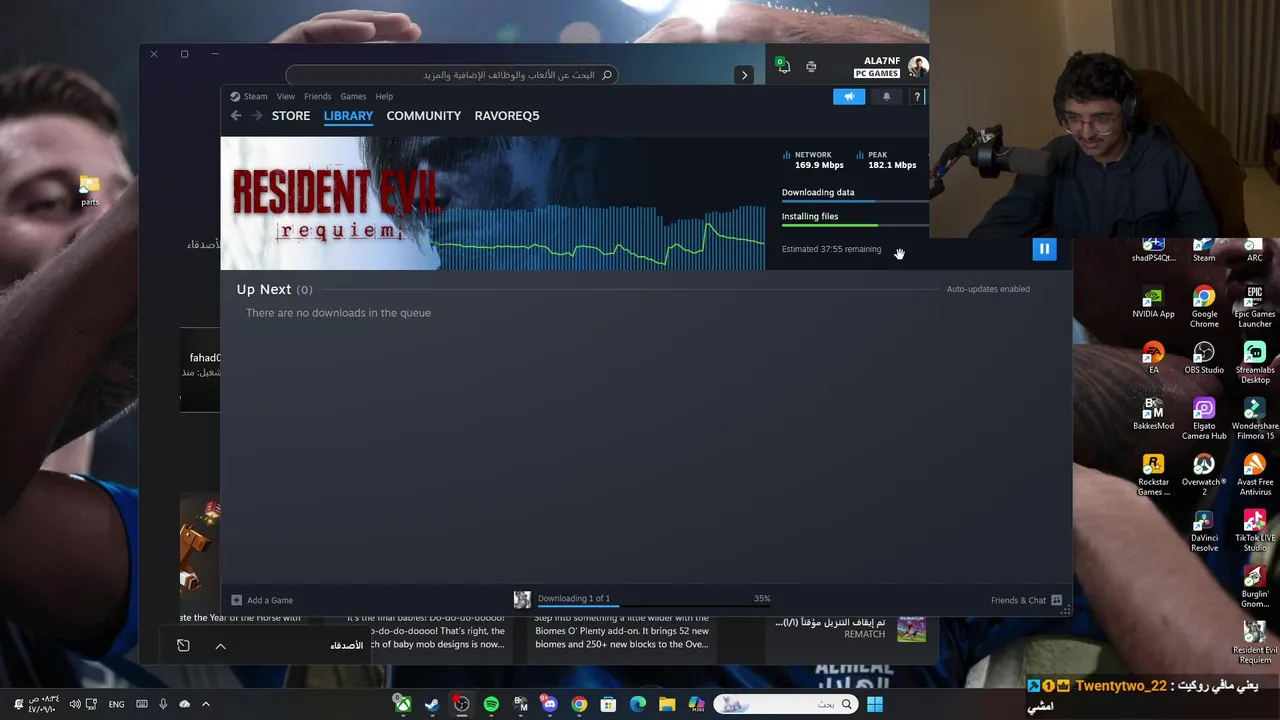Click the Steam question mark help button
Image resolution: width=1280 pixels, height=720 pixels.
coord(916,97)
